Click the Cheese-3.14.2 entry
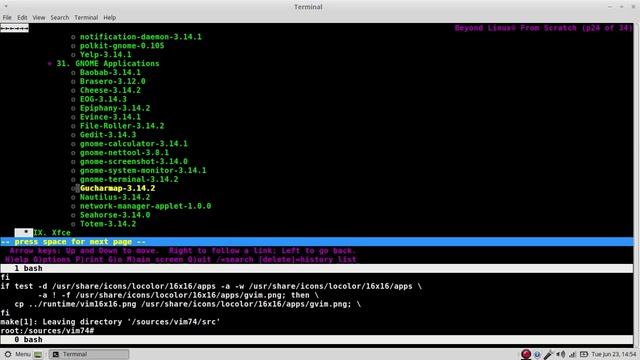The image size is (640, 360). (110, 90)
